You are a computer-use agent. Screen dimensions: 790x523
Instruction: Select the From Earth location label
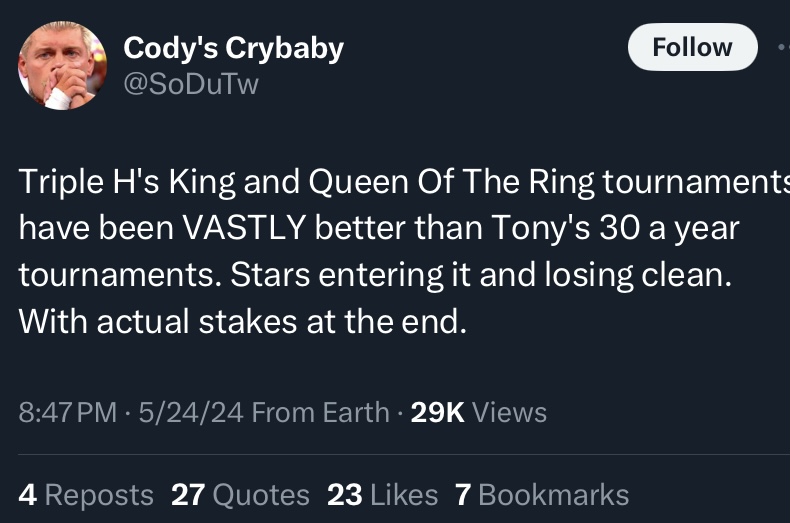[x=320, y=412]
